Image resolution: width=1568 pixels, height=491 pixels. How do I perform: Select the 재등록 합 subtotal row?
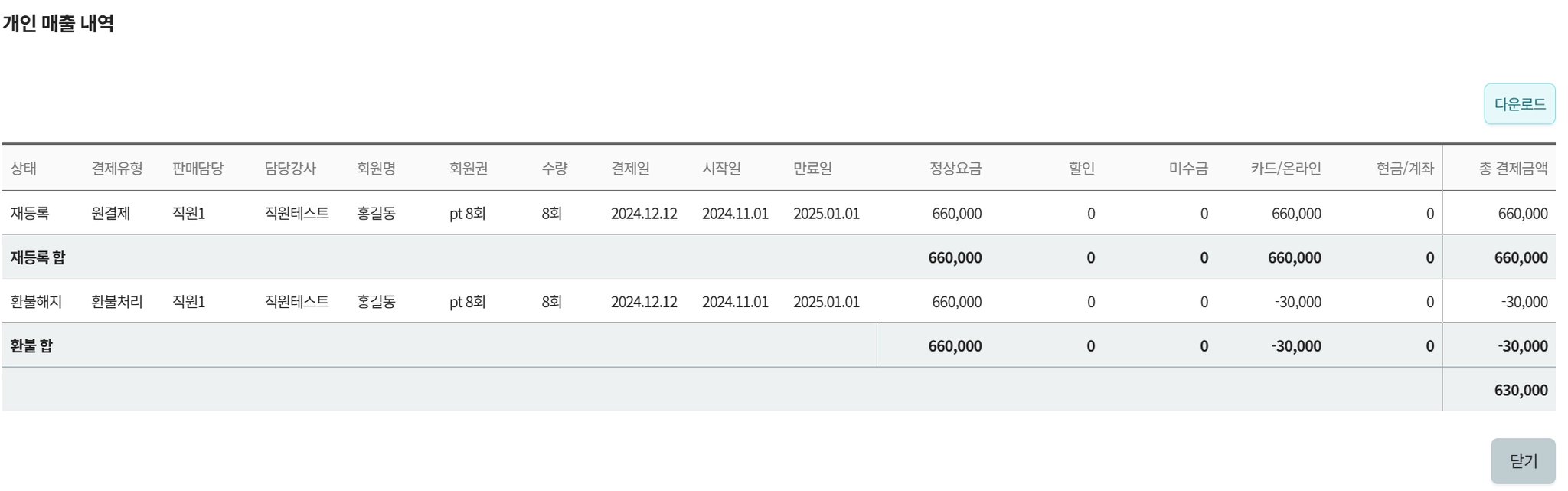[x=38, y=257]
